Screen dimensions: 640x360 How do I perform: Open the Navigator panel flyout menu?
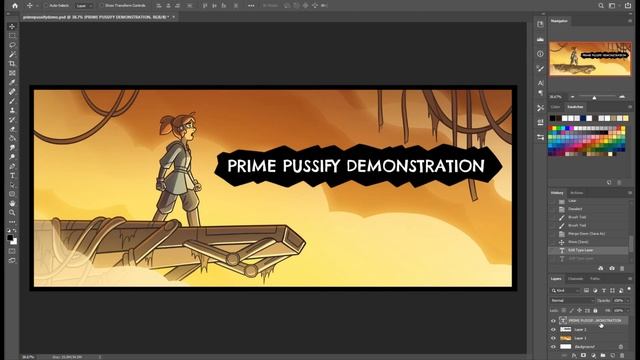[x=630, y=21]
